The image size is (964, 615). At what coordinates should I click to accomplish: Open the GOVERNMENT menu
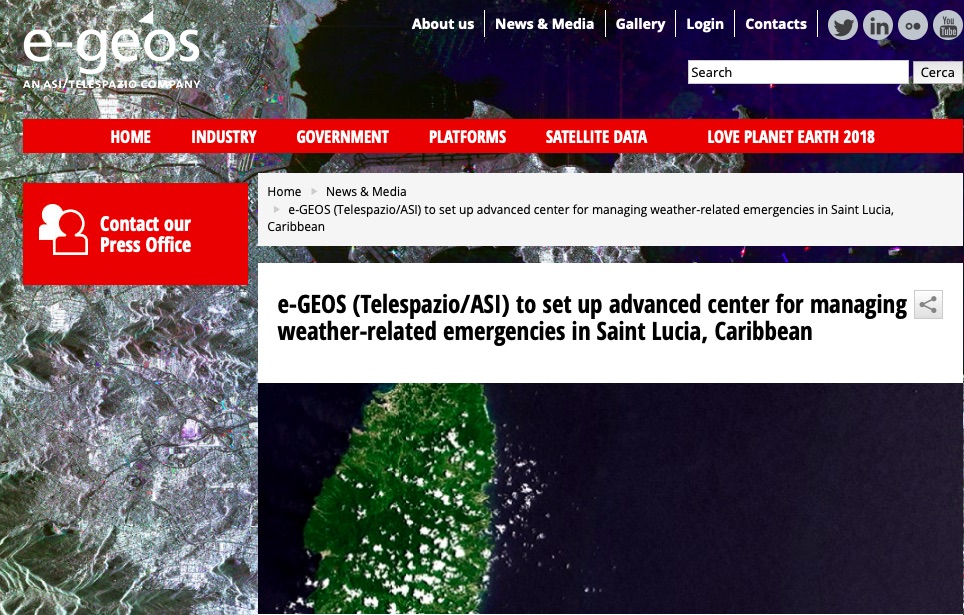[x=342, y=137]
